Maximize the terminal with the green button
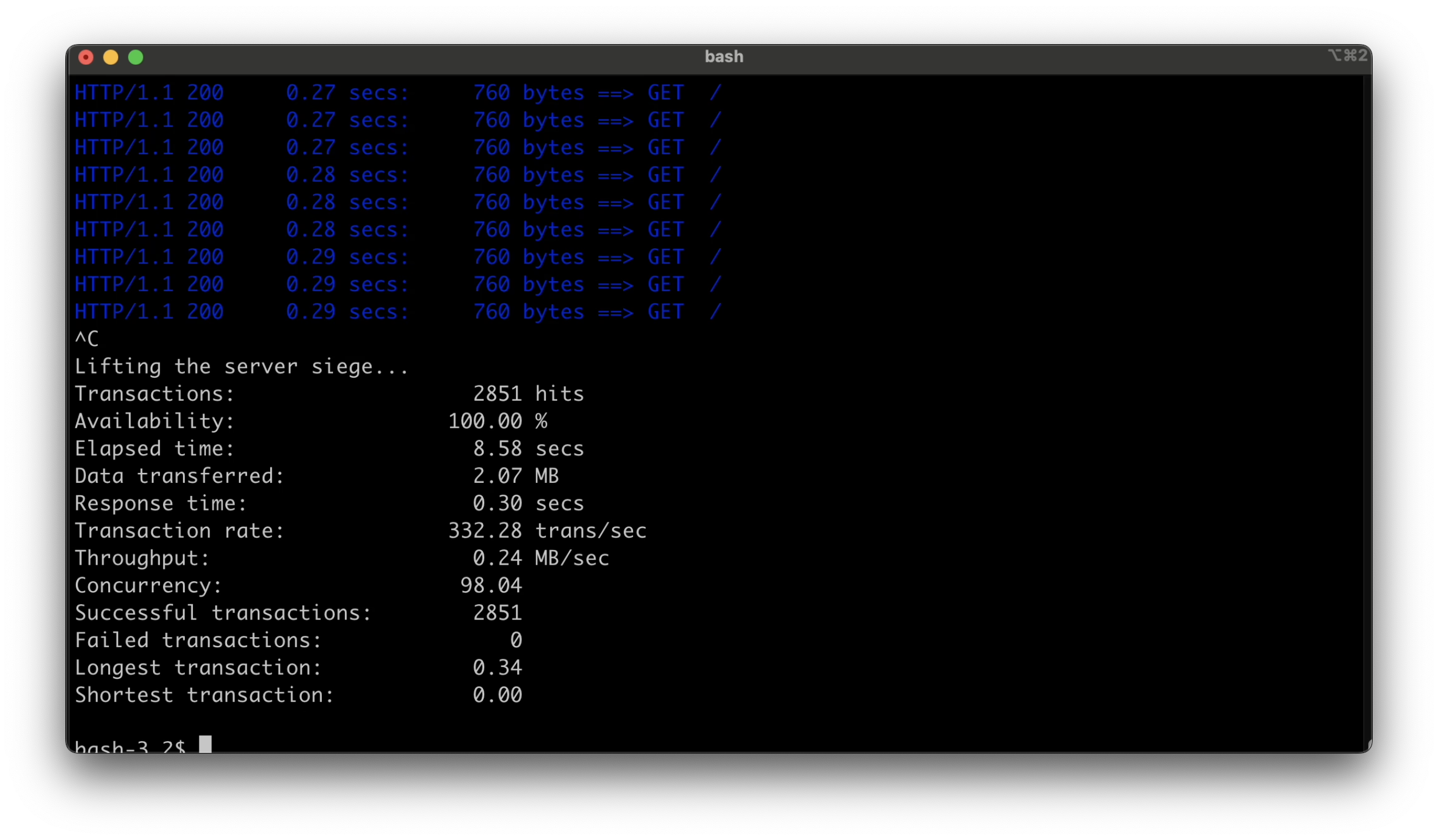The height and width of the screenshot is (840, 1438). click(x=136, y=57)
